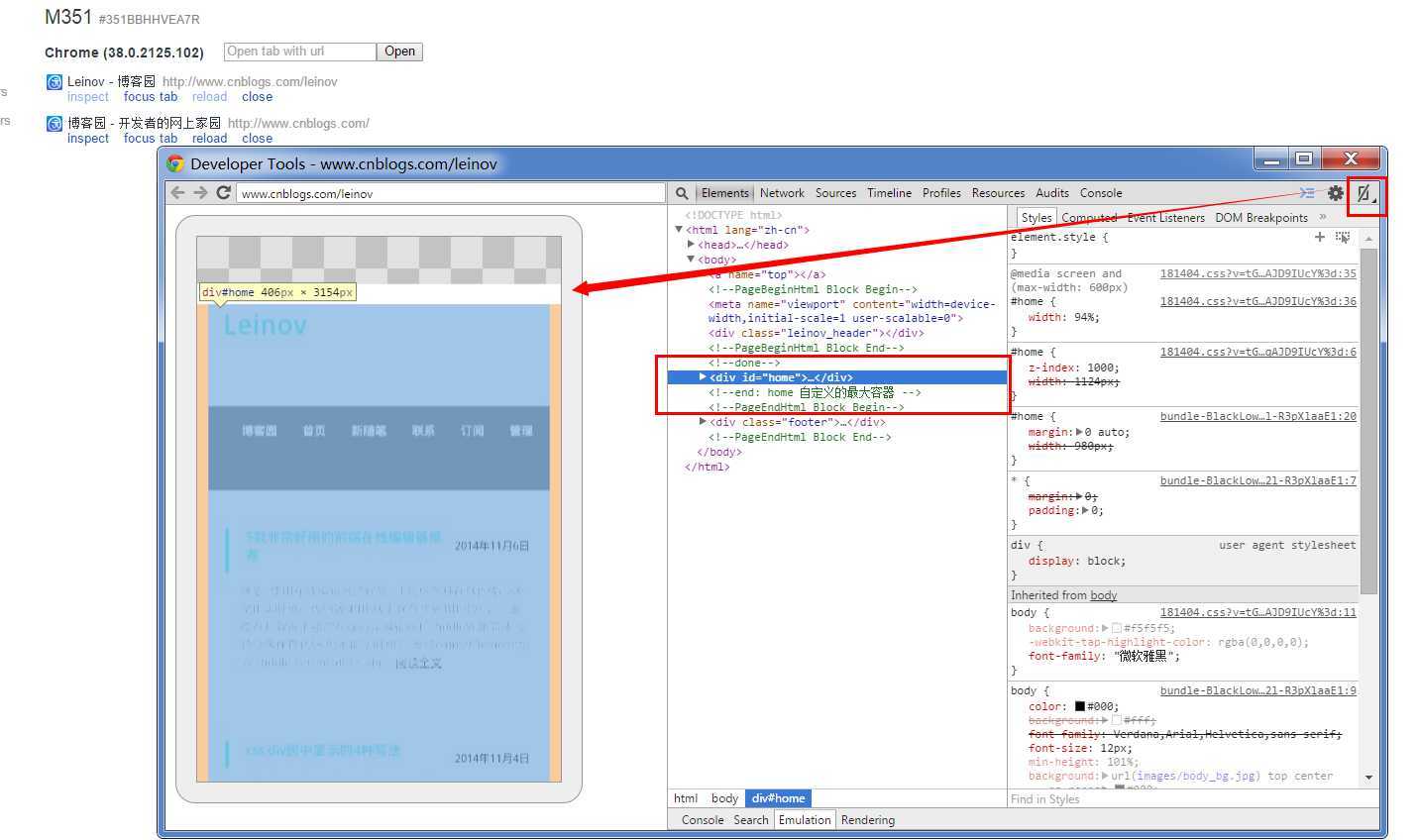Click focus tab under 开发者的网上家园 entry
1419x840 pixels.
[151, 139]
